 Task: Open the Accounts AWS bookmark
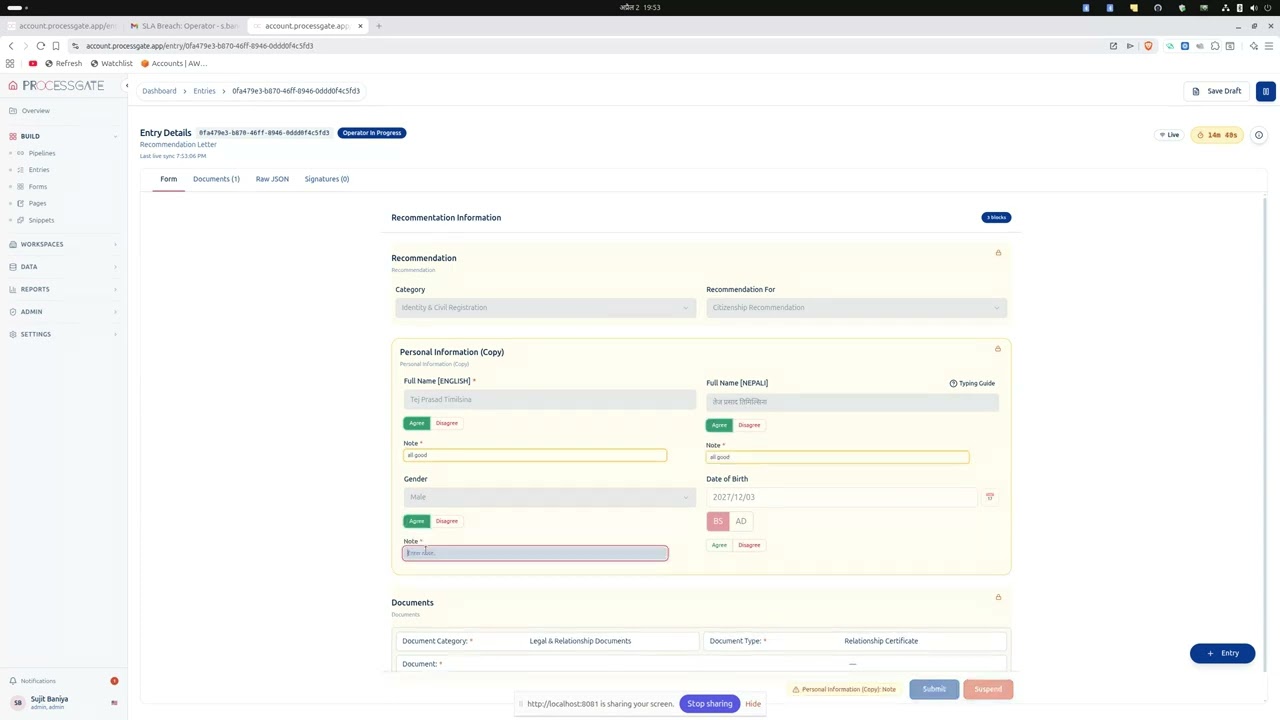click(x=174, y=63)
